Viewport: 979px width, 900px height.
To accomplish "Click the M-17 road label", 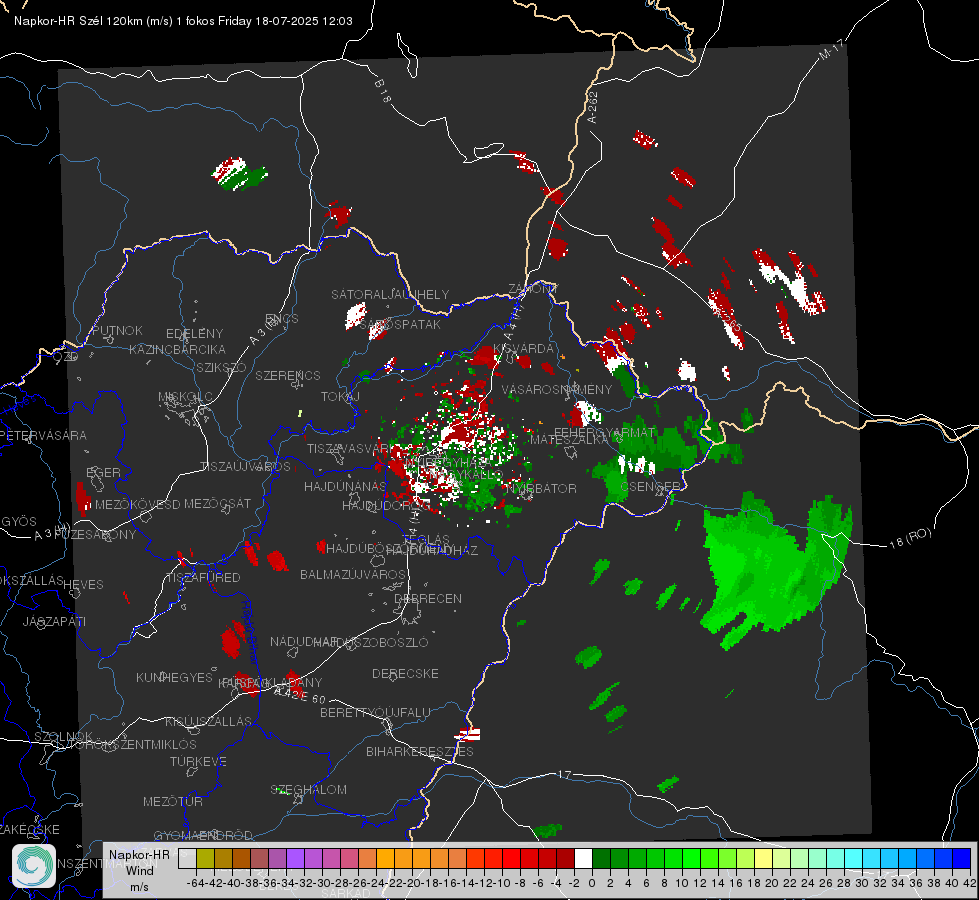I will 831,49.
